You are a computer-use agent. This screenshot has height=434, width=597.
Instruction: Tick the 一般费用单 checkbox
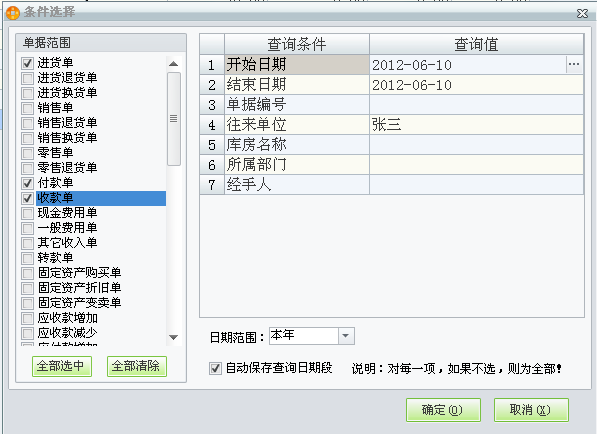pos(27,228)
